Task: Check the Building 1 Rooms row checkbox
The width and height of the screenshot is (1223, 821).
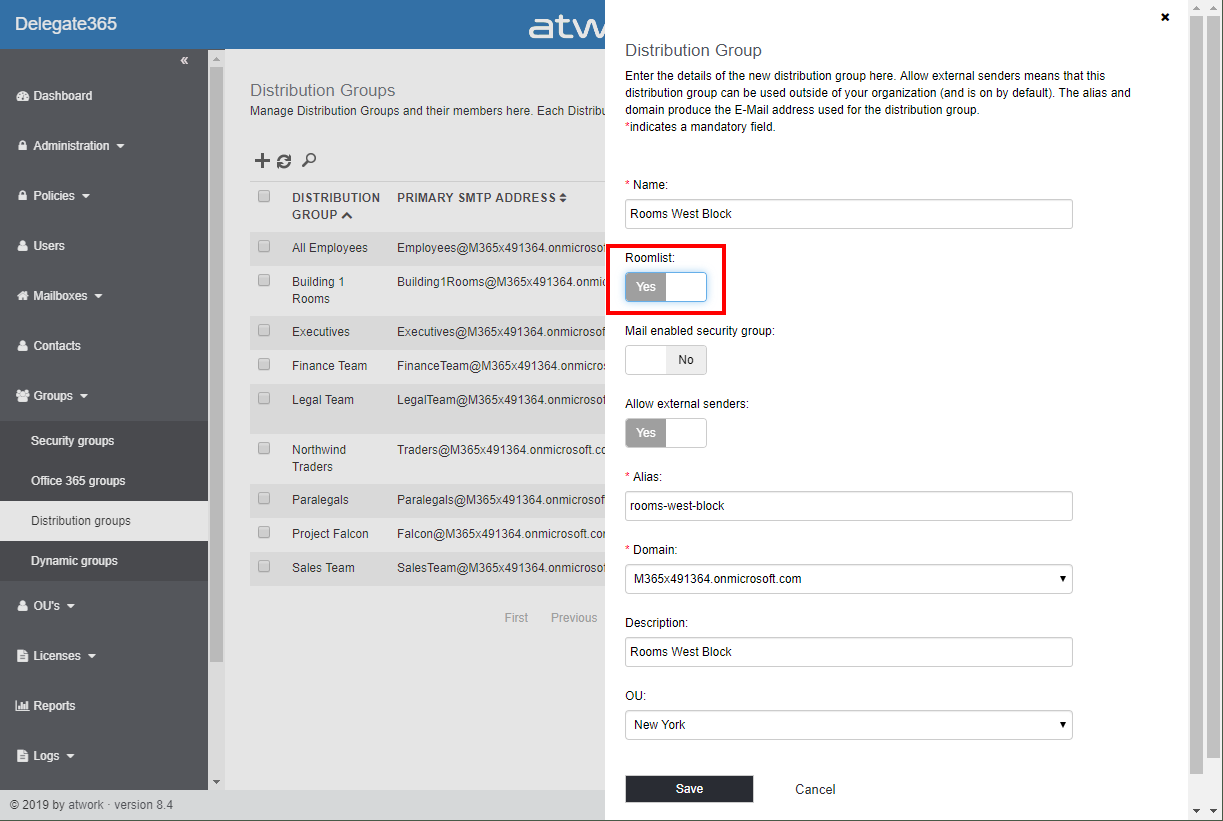Action: pos(264,280)
